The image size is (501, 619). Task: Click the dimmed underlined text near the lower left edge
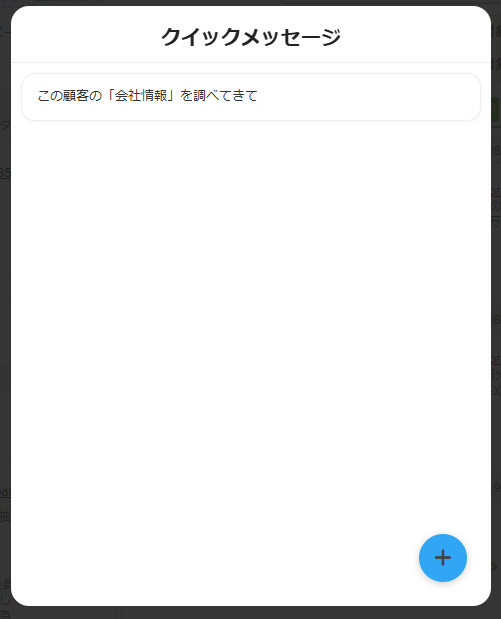pos(5,492)
